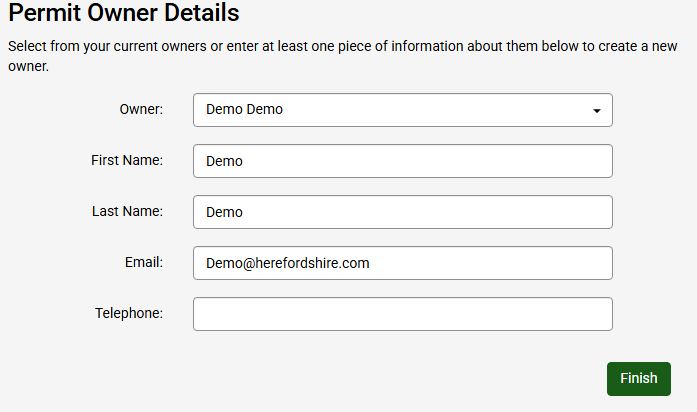Click into the Last Name text box
Screen dimensions: 697x412
(x=402, y=212)
